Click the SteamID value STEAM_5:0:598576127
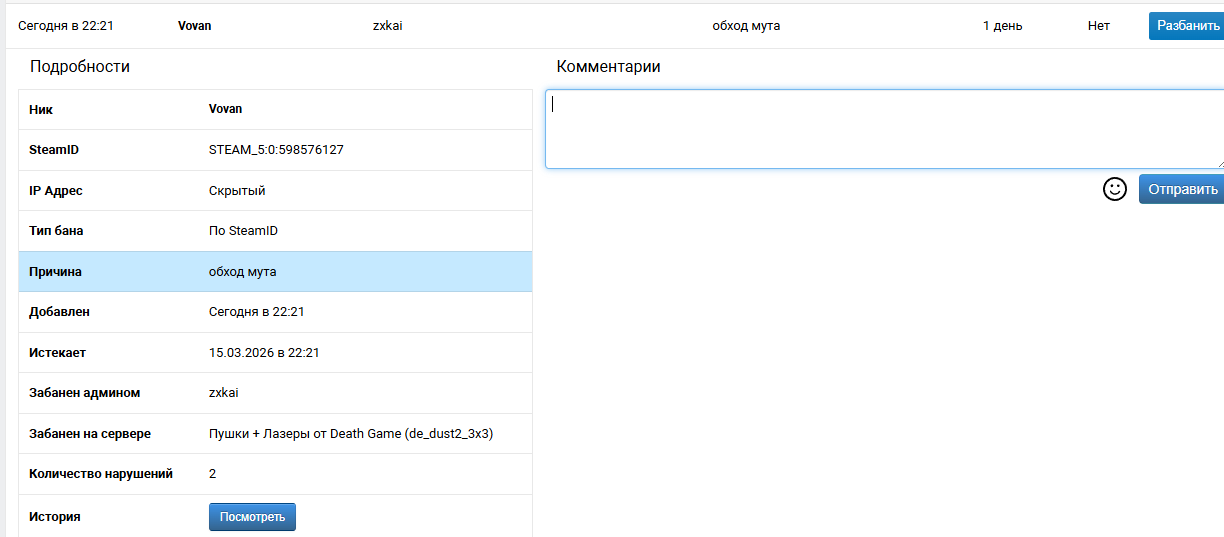 click(x=276, y=150)
